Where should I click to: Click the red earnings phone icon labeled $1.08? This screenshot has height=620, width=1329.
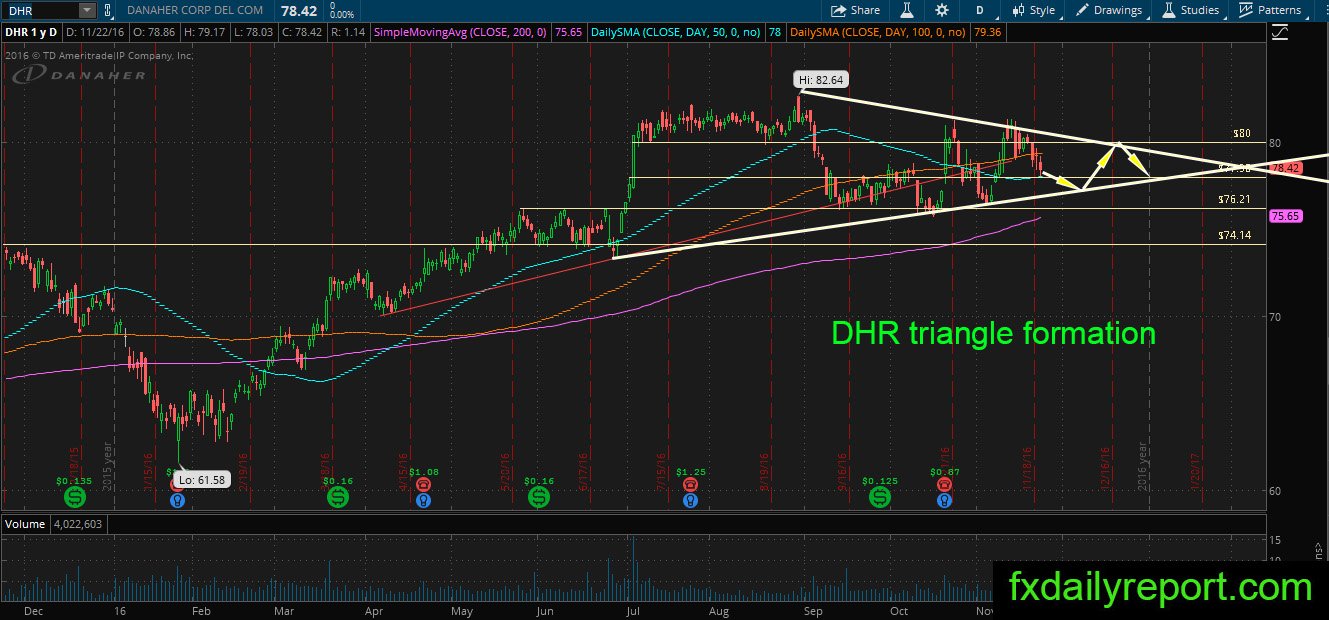pyautogui.click(x=423, y=484)
